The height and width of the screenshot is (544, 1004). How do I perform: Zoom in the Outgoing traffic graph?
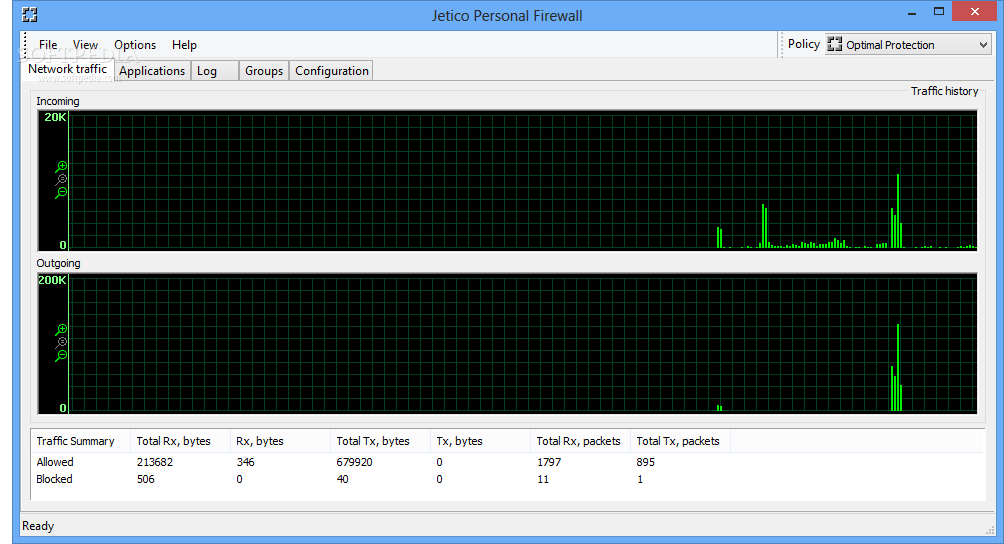pos(61,330)
